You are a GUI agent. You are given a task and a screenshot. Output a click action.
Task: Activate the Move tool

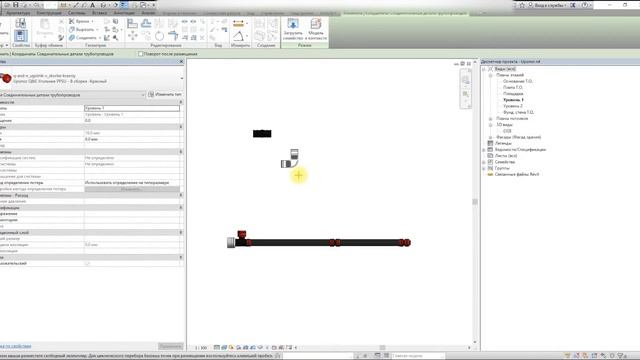(132, 36)
